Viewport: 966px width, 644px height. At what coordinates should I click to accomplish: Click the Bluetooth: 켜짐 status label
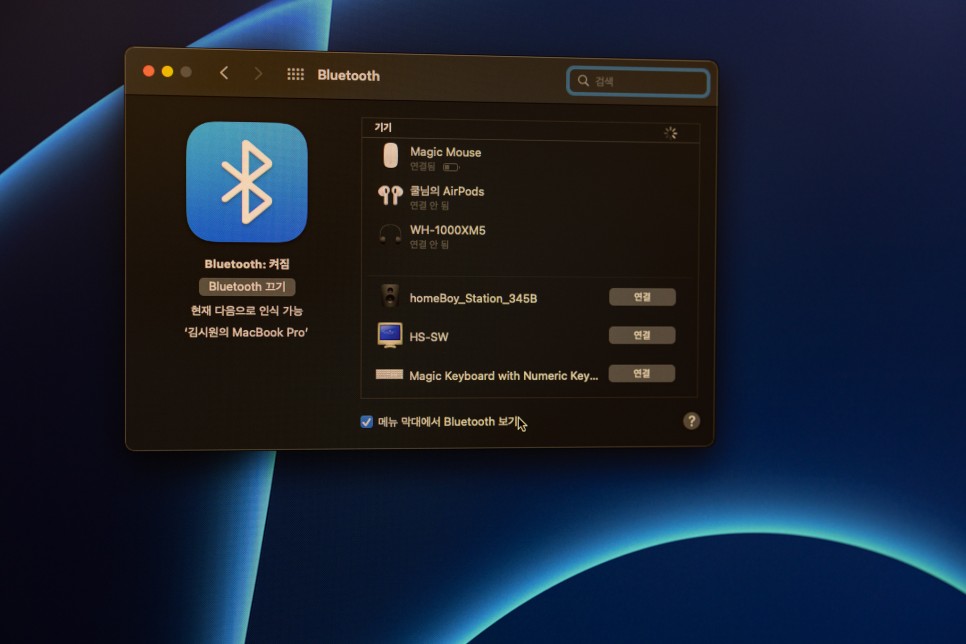(247, 264)
